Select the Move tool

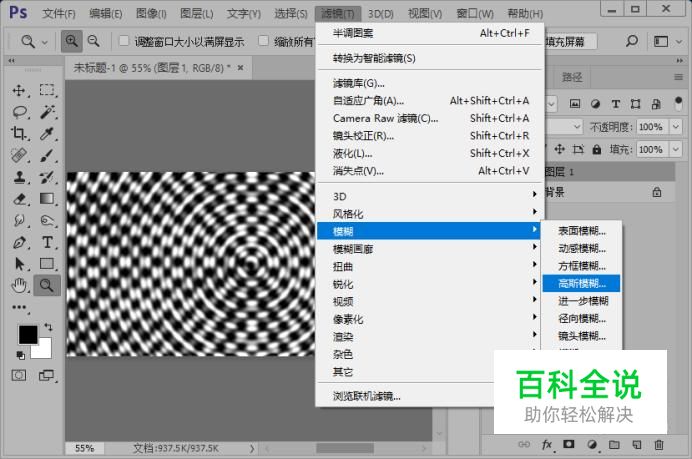pyautogui.click(x=19, y=90)
